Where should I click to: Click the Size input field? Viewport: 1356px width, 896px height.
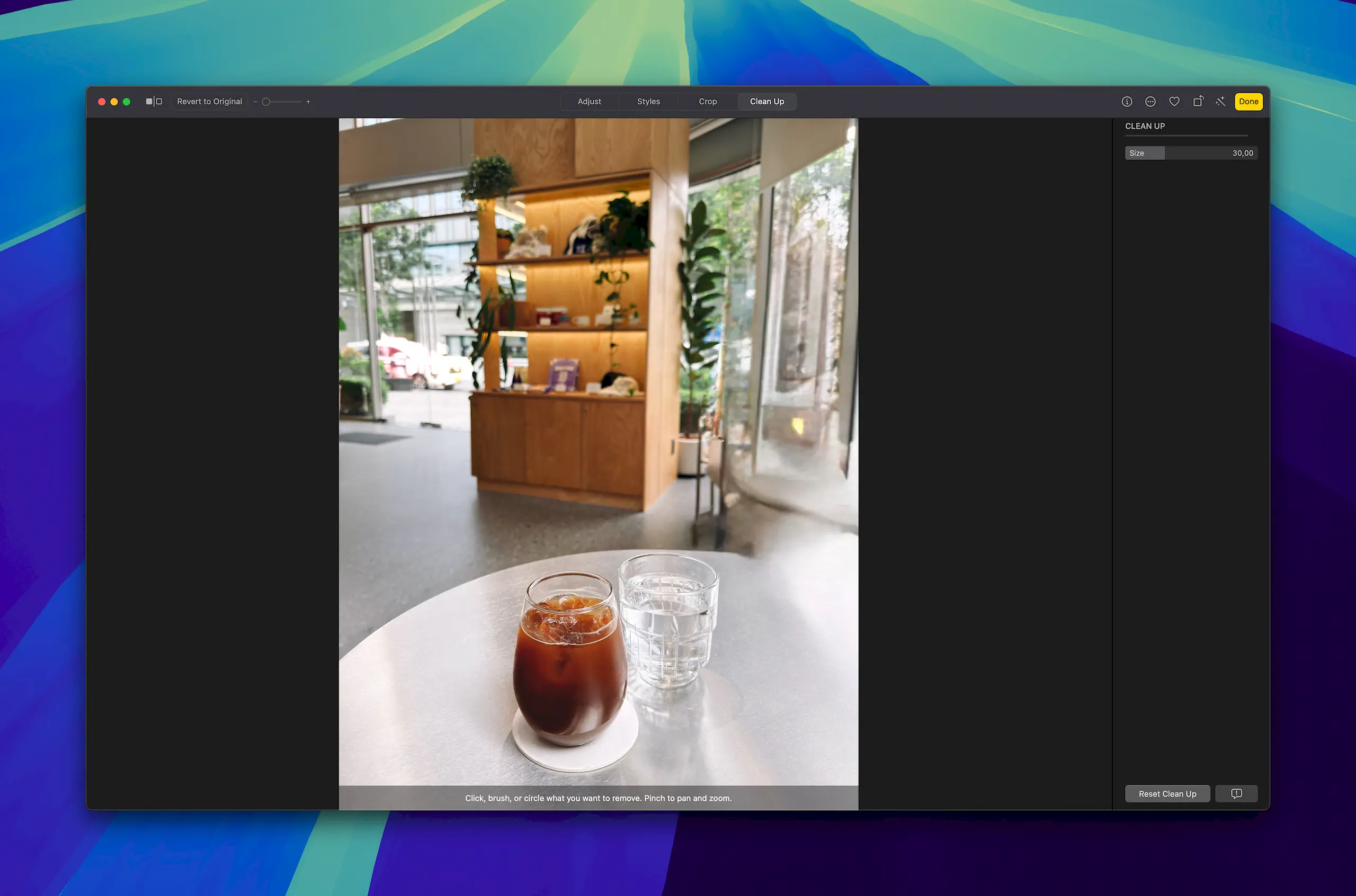pos(1243,152)
